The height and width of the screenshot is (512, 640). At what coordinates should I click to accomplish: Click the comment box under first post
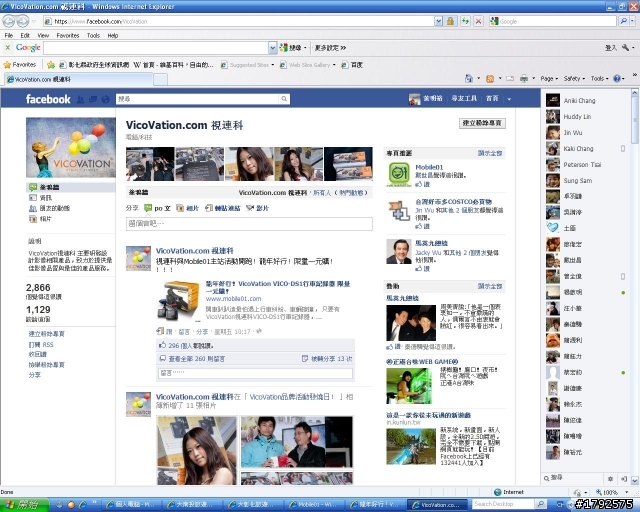(x=255, y=373)
